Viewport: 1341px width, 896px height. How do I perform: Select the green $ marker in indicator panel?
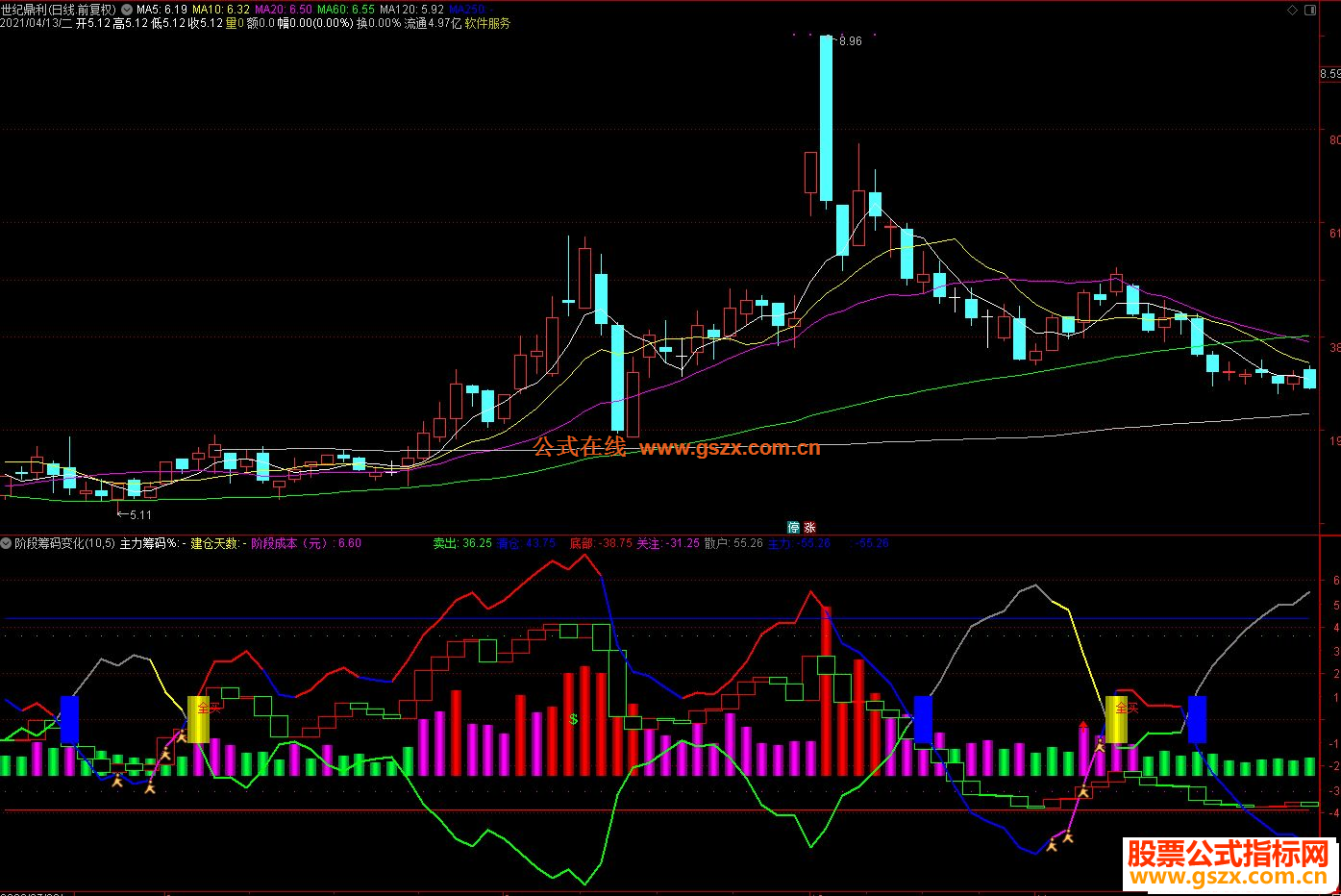(573, 719)
